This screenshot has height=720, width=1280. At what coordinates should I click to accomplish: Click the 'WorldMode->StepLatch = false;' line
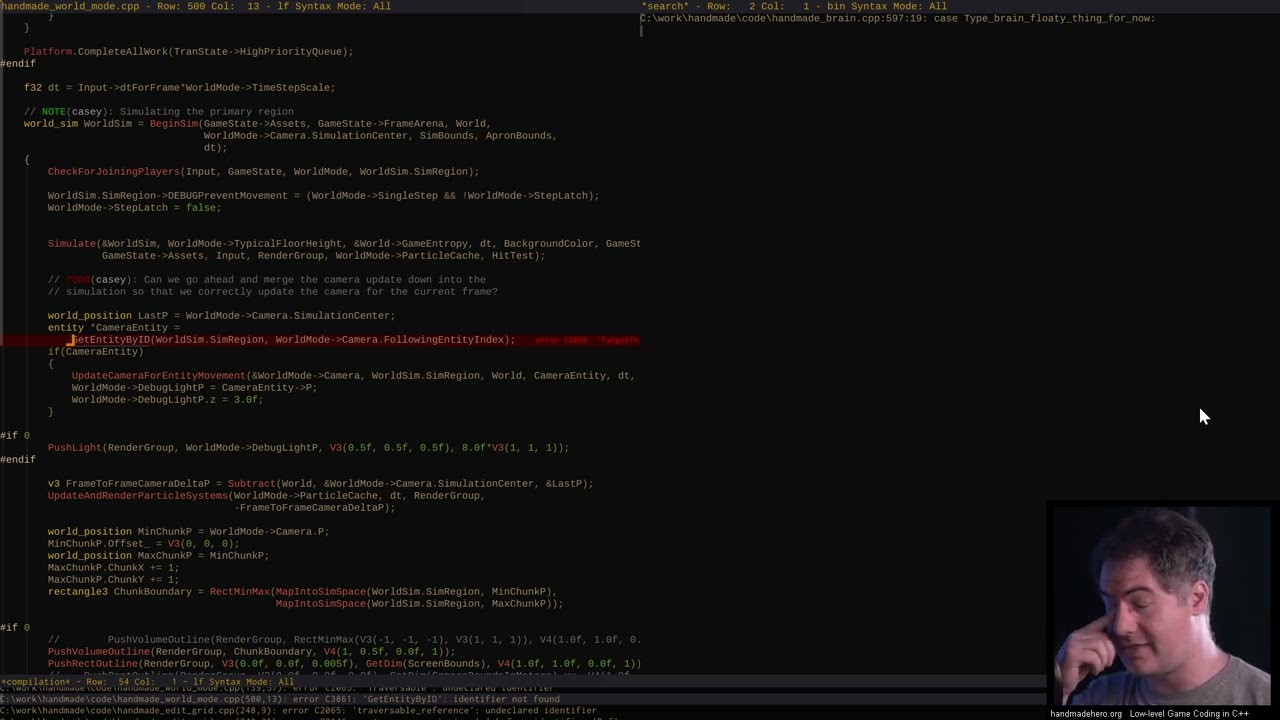point(134,207)
